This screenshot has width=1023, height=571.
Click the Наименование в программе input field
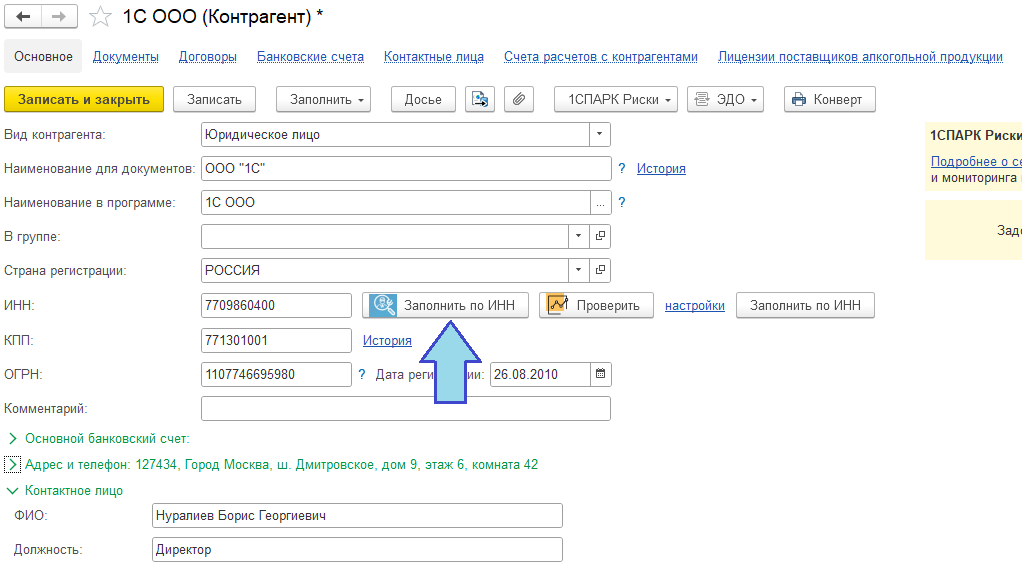click(x=395, y=202)
